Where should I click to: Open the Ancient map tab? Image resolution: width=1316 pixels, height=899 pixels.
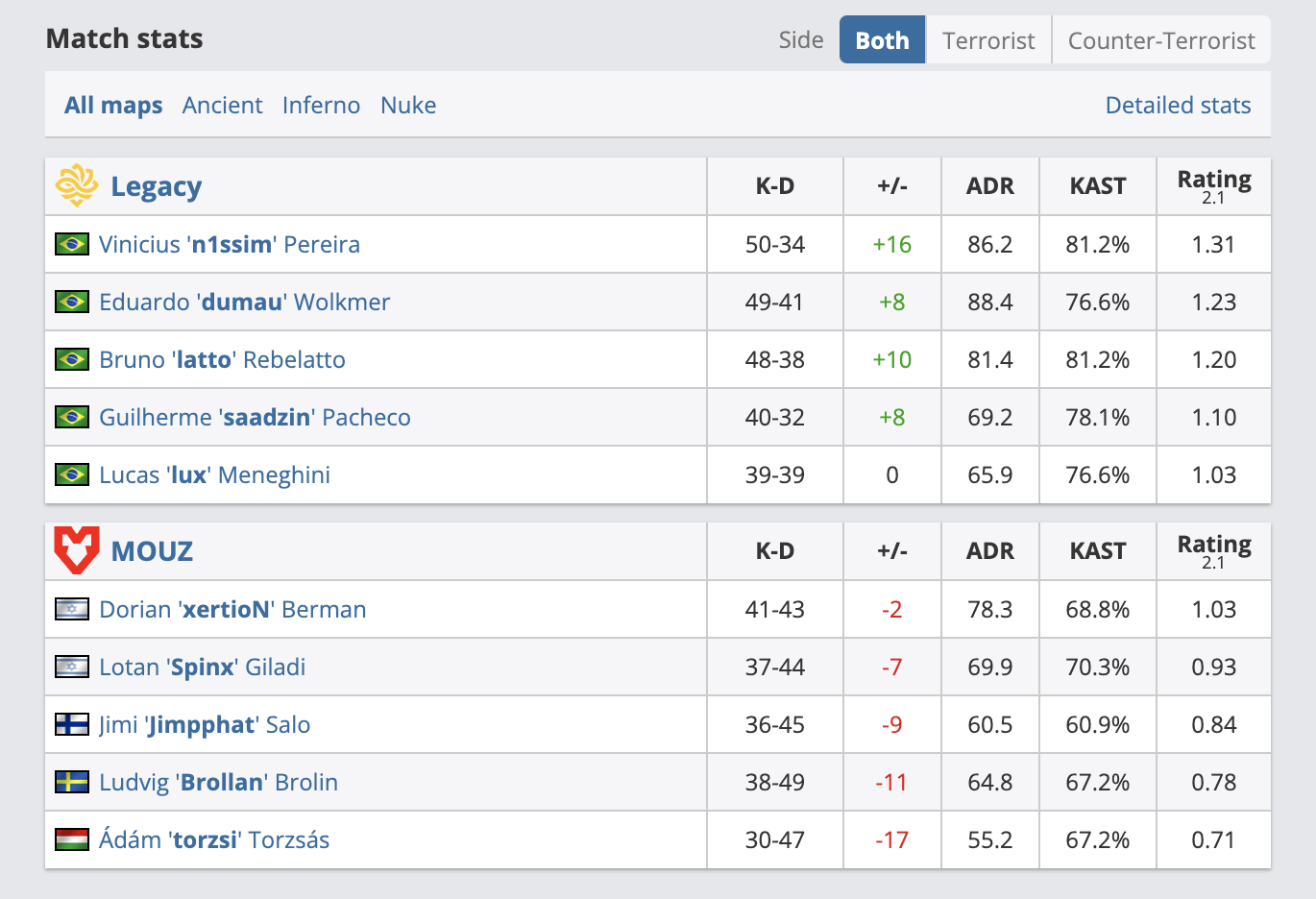(x=222, y=105)
